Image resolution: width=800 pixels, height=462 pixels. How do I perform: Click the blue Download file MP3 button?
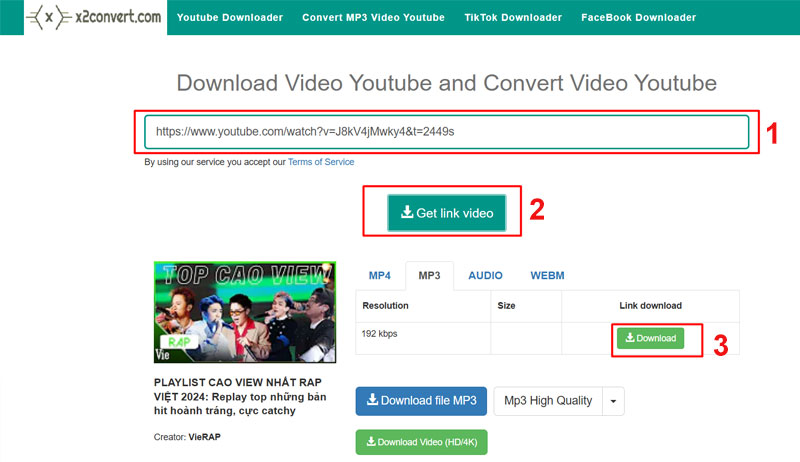421,401
